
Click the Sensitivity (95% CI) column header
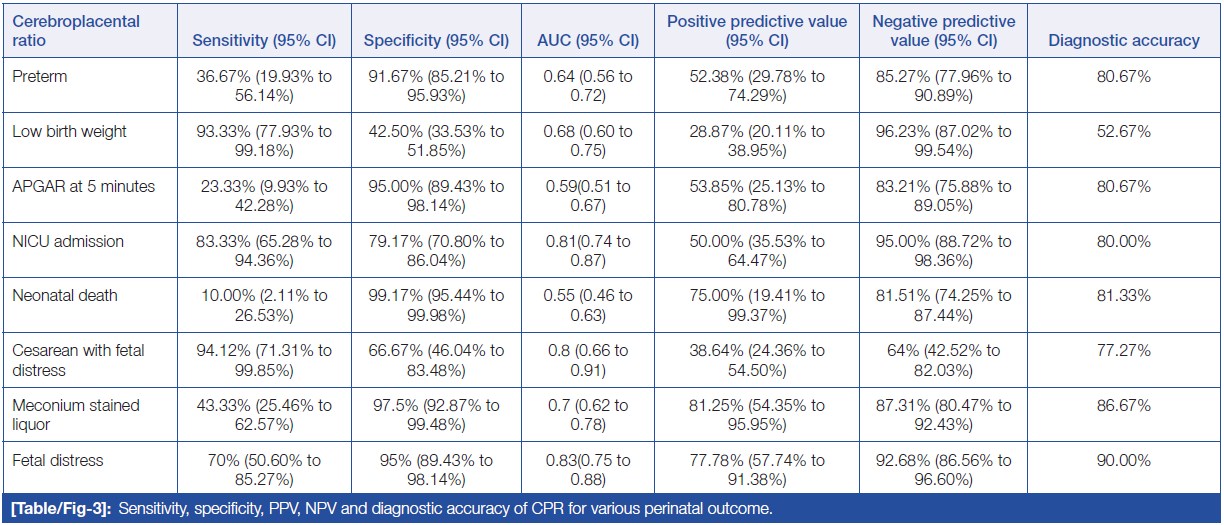pos(264,41)
